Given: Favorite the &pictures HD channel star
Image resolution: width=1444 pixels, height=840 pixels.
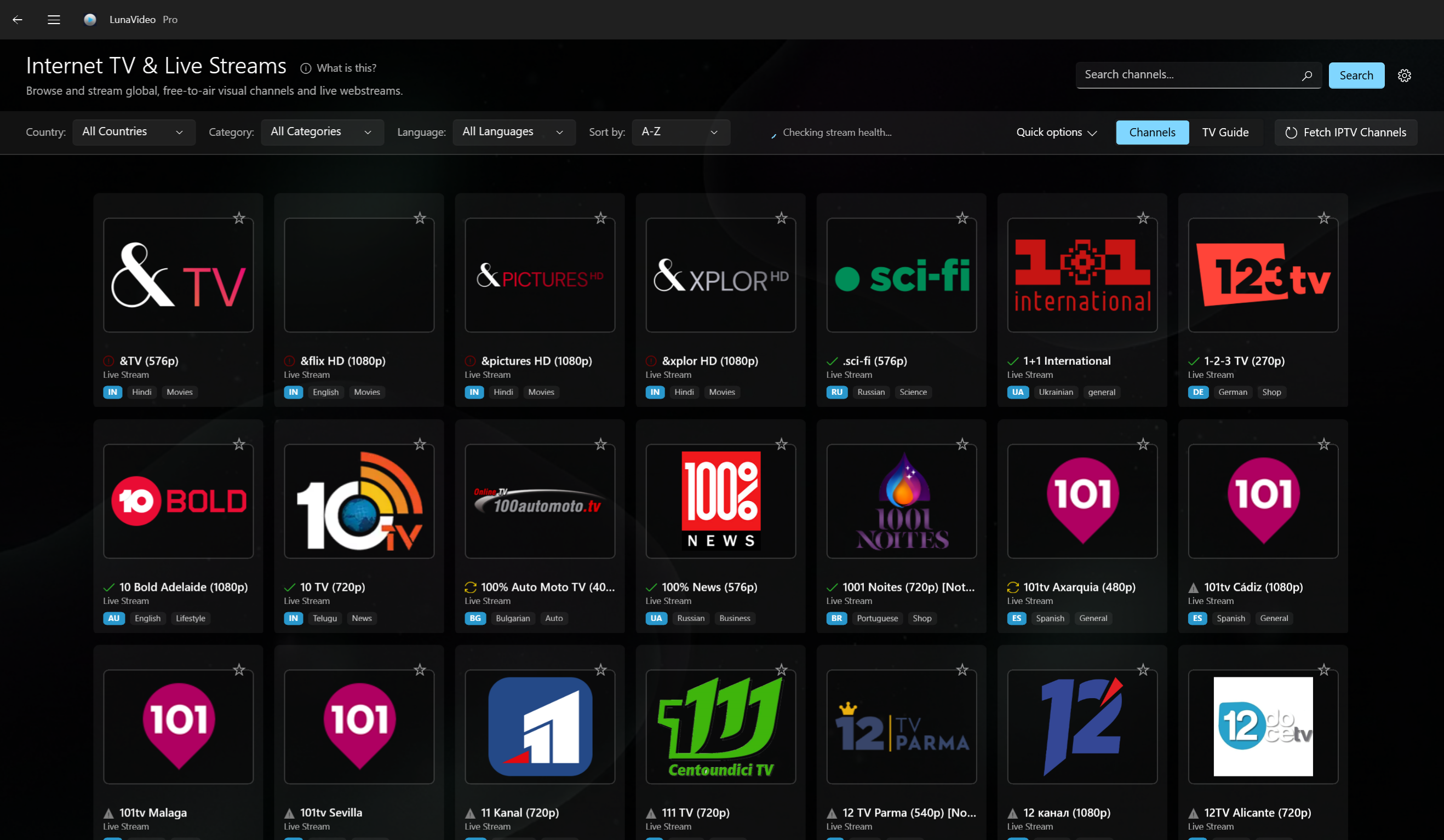Looking at the screenshot, I should click(600, 218).
